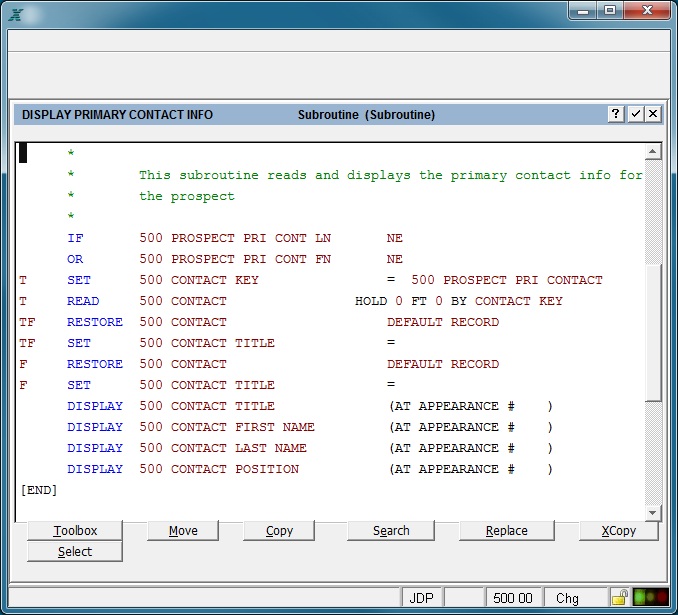
Task: Click the editor vertical scrollbar thumb
Action: 653,333
